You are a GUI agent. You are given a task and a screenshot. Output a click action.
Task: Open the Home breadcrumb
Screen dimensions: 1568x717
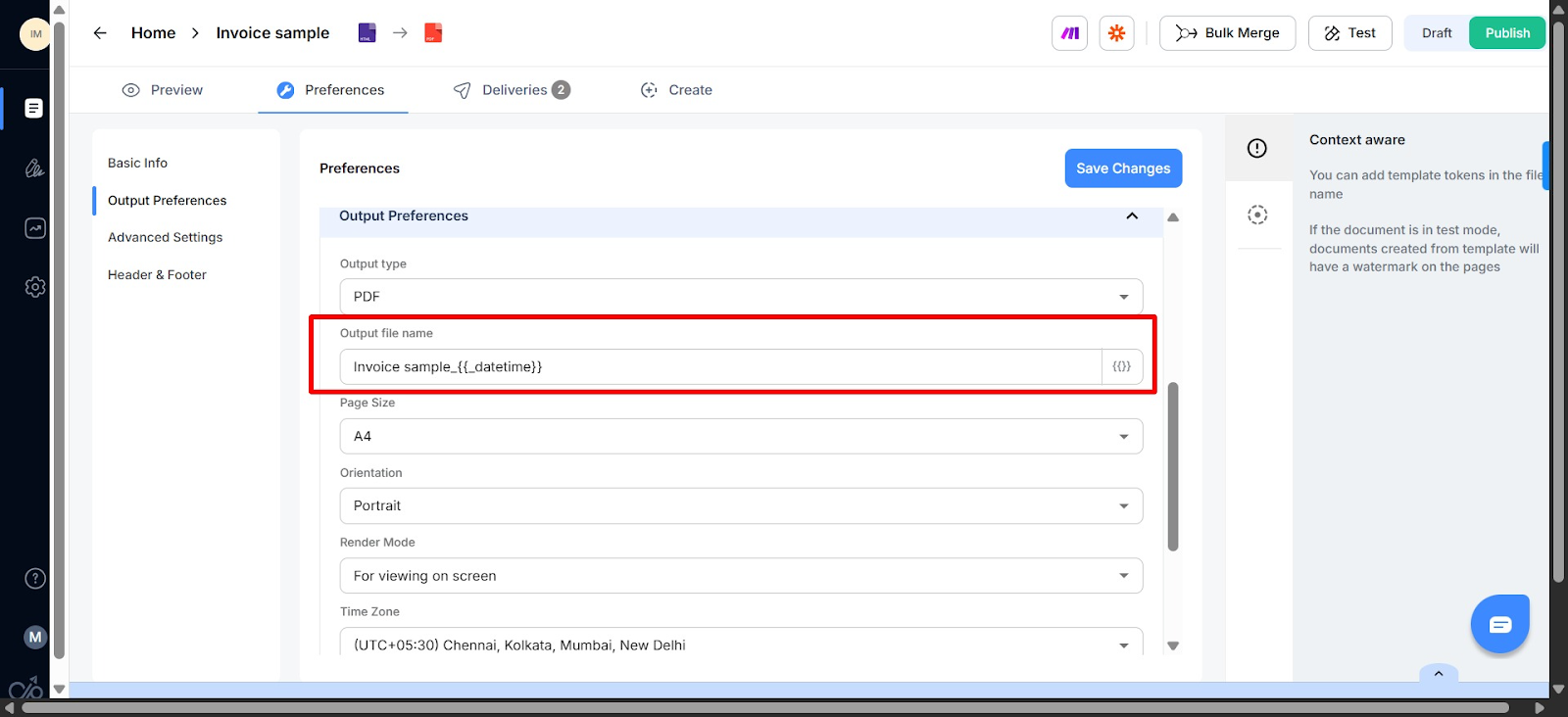click(x=153, y=32)
